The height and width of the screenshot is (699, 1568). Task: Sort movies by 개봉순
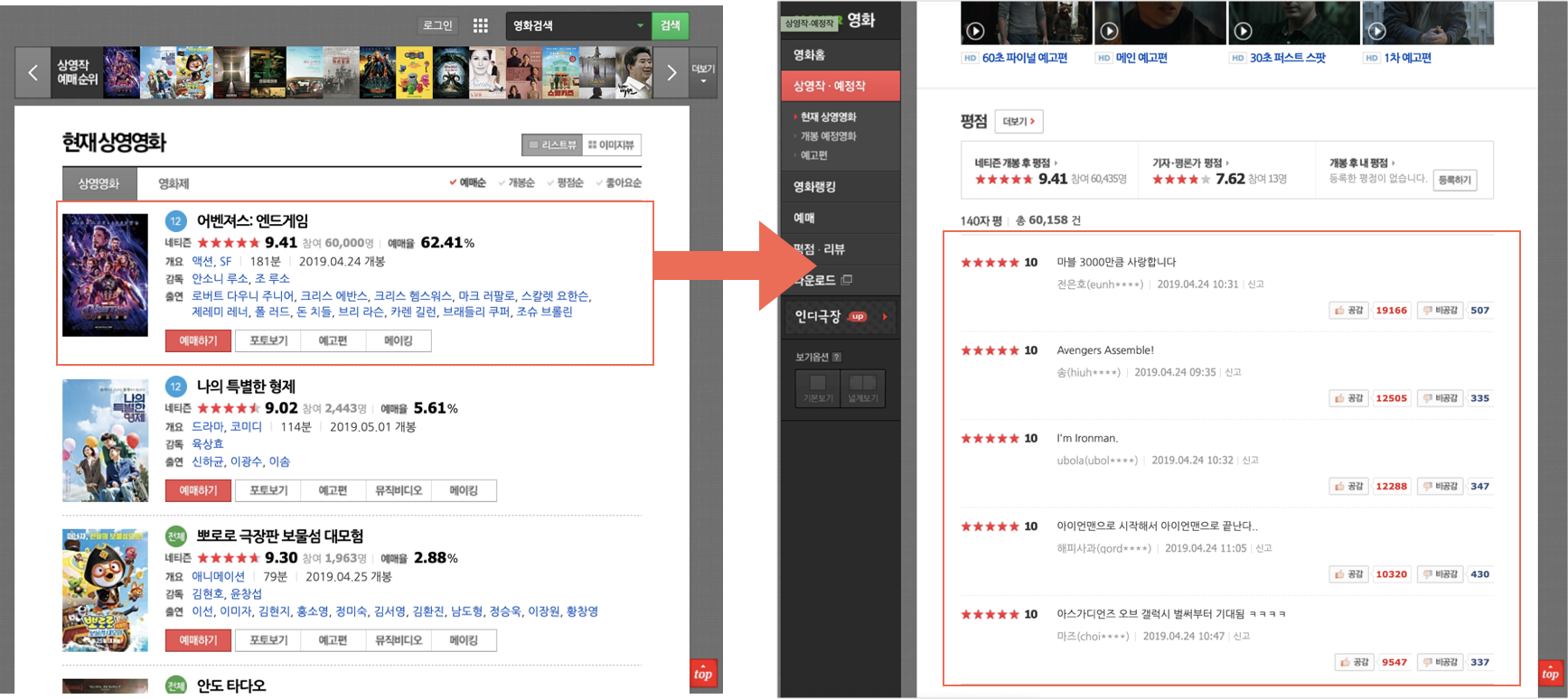516,182
